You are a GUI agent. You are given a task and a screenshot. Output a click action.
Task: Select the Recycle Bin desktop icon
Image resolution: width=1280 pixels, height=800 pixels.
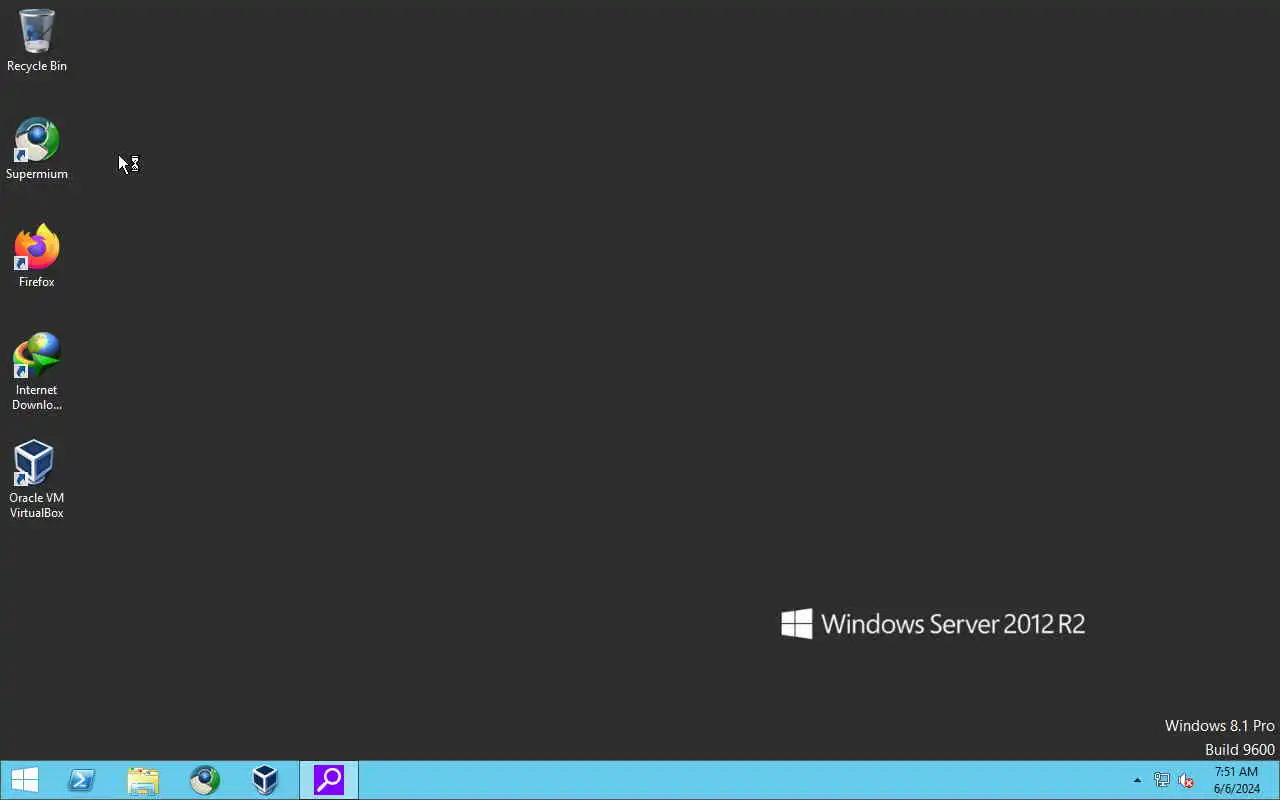(37, 40)
